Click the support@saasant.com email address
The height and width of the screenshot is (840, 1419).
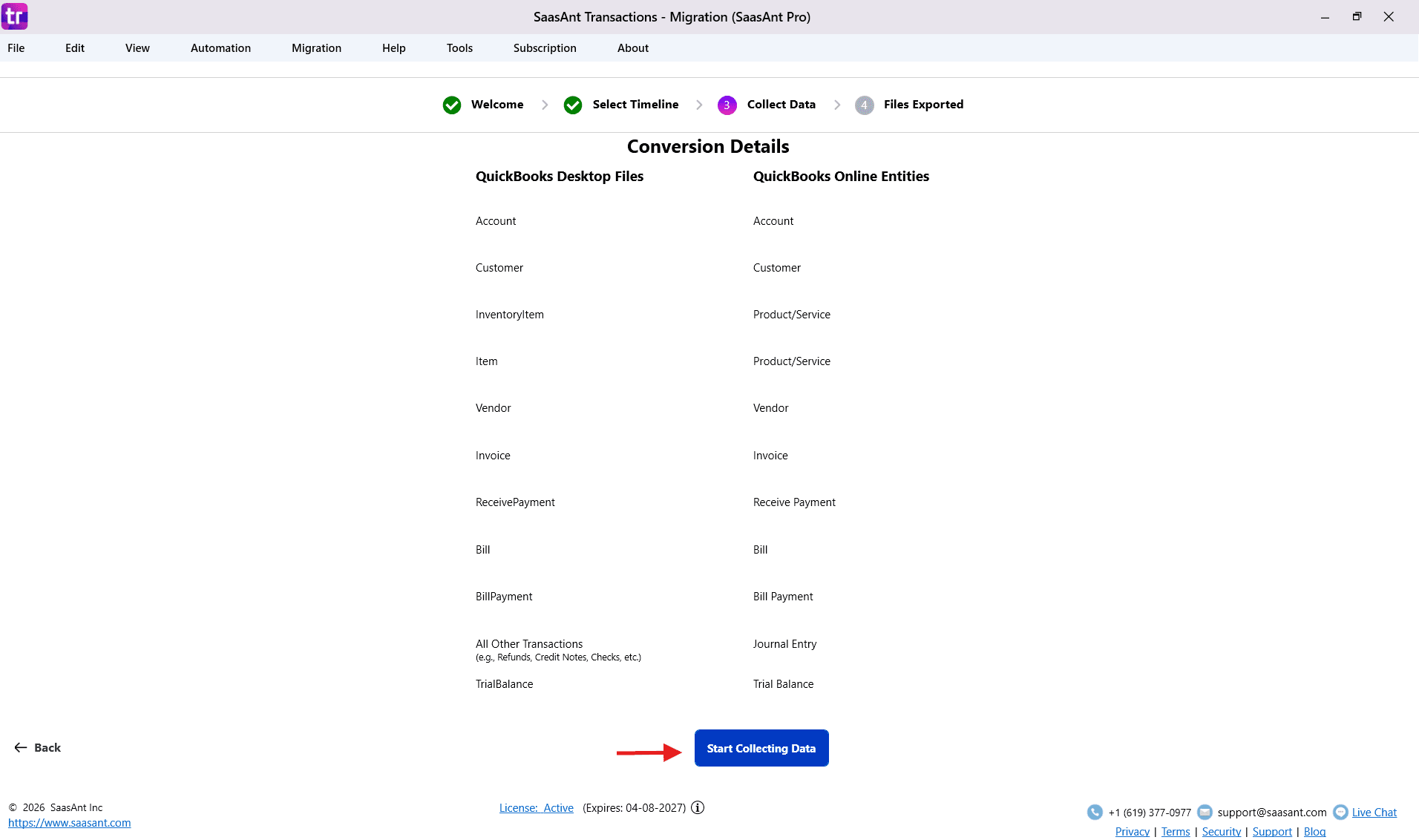click(1272, 813)
